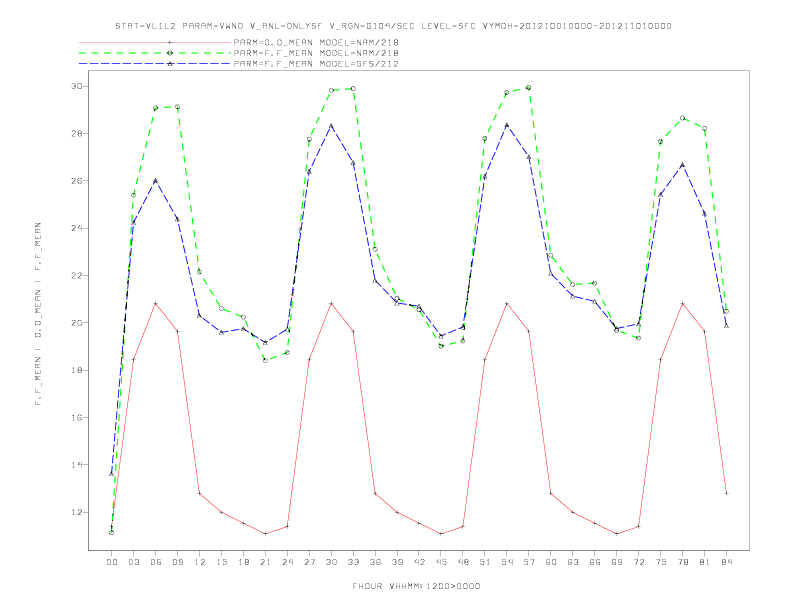The image size is (792, 612).
Task: Select legend entry PARM=F.F_MEAN MODEL=GFS/212
Action: (316, 64)
